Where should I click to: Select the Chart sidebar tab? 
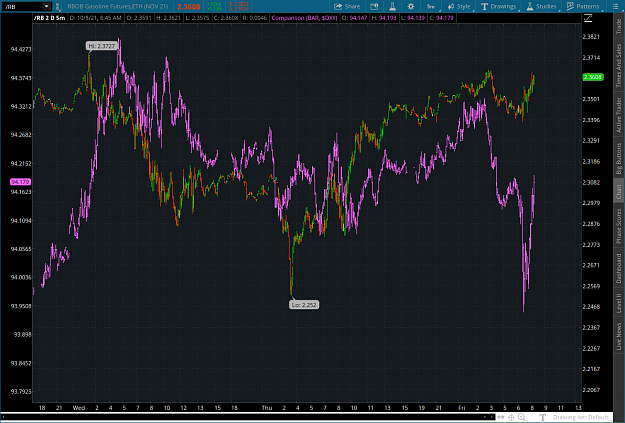pos(619,191)
